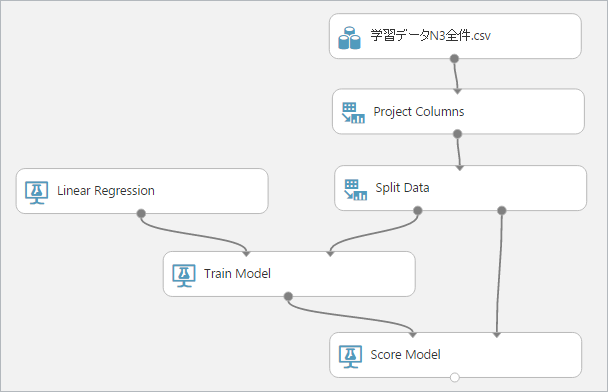Select the Train Model module label
The width and height of the screenshot is (608, 392).
coord(237,273)
